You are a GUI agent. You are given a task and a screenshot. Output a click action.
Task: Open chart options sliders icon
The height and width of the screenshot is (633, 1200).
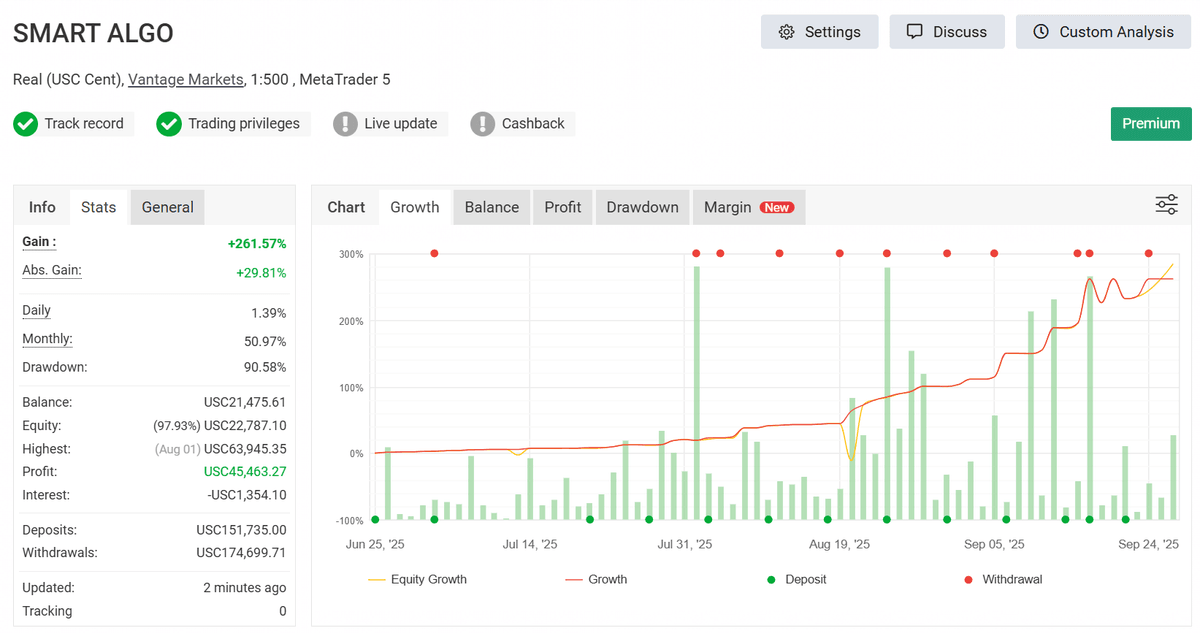coord(1166,205)
